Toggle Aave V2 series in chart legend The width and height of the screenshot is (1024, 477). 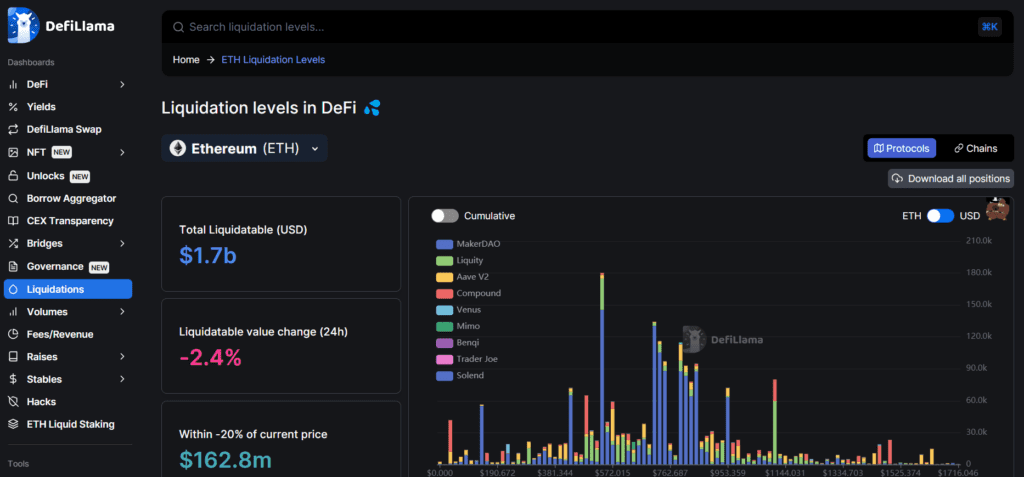coord(462,277)
